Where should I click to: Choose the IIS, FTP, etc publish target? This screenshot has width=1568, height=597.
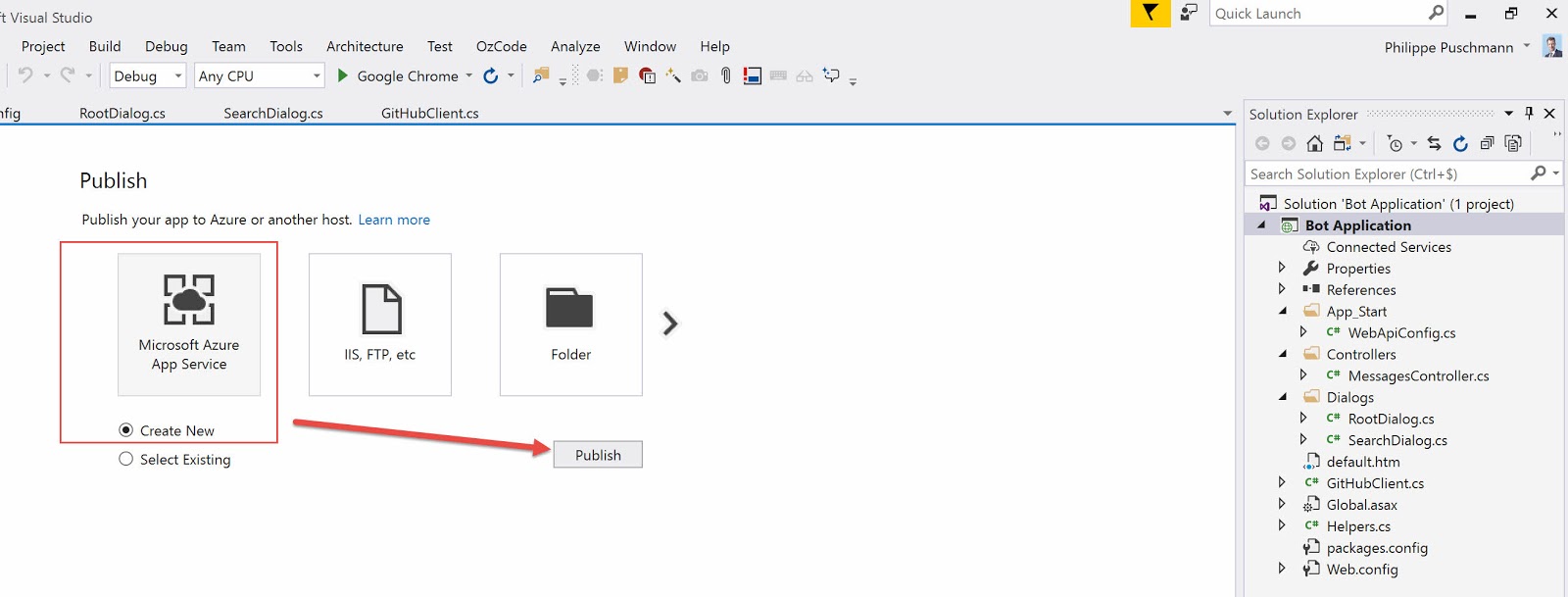pyautogui.click(x=380, y=324)
